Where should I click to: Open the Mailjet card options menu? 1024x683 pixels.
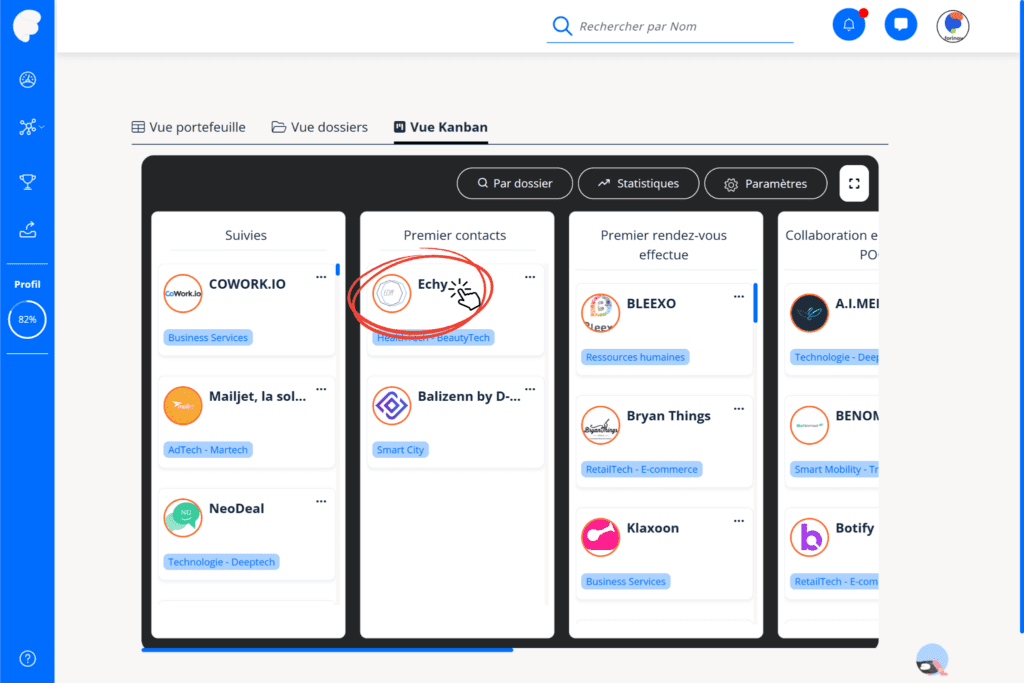coord(321,389)
